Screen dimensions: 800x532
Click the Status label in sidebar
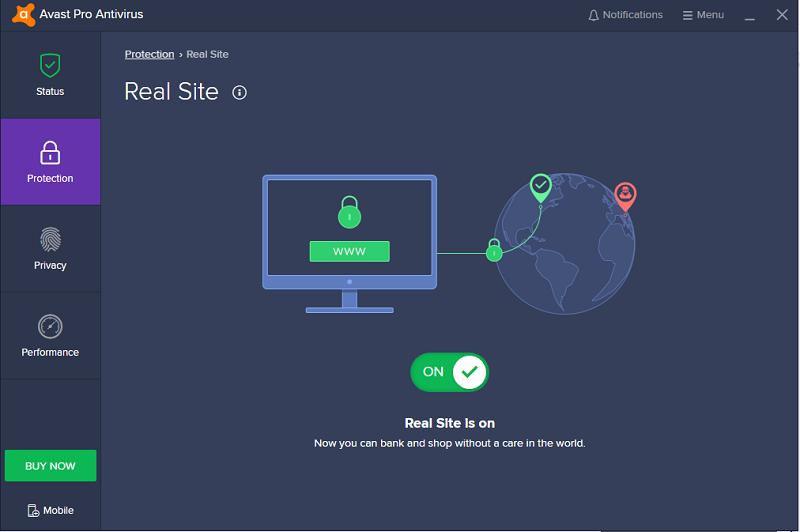point(50,91)
